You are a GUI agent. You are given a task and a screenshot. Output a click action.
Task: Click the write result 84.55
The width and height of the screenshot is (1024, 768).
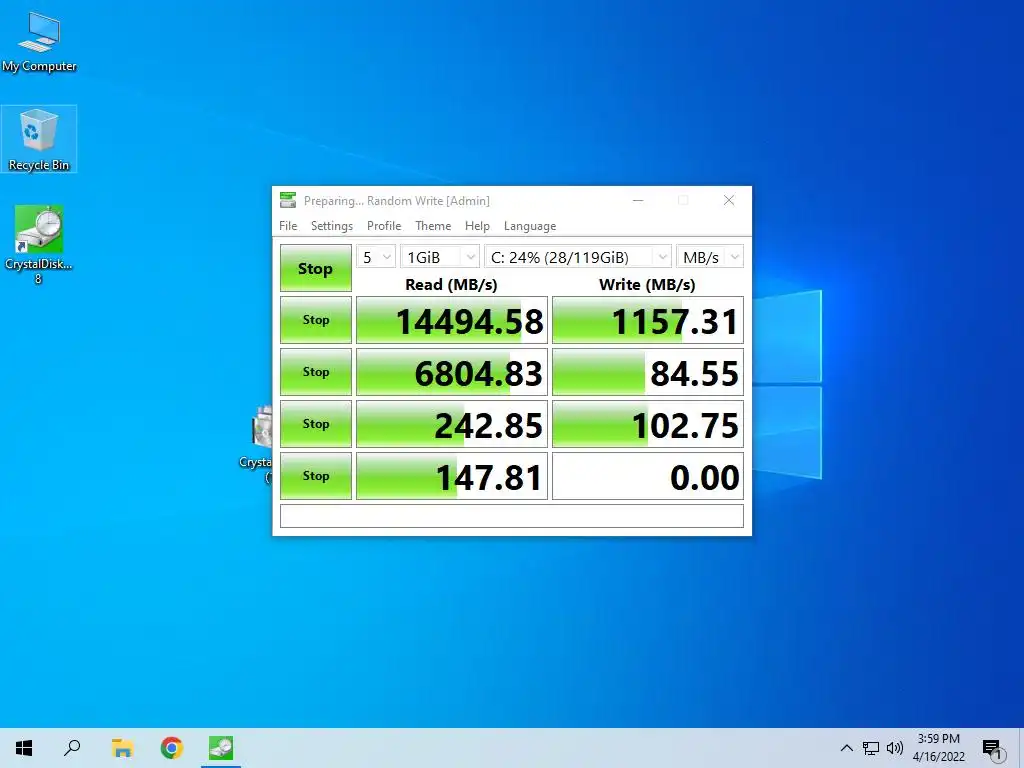648,372
